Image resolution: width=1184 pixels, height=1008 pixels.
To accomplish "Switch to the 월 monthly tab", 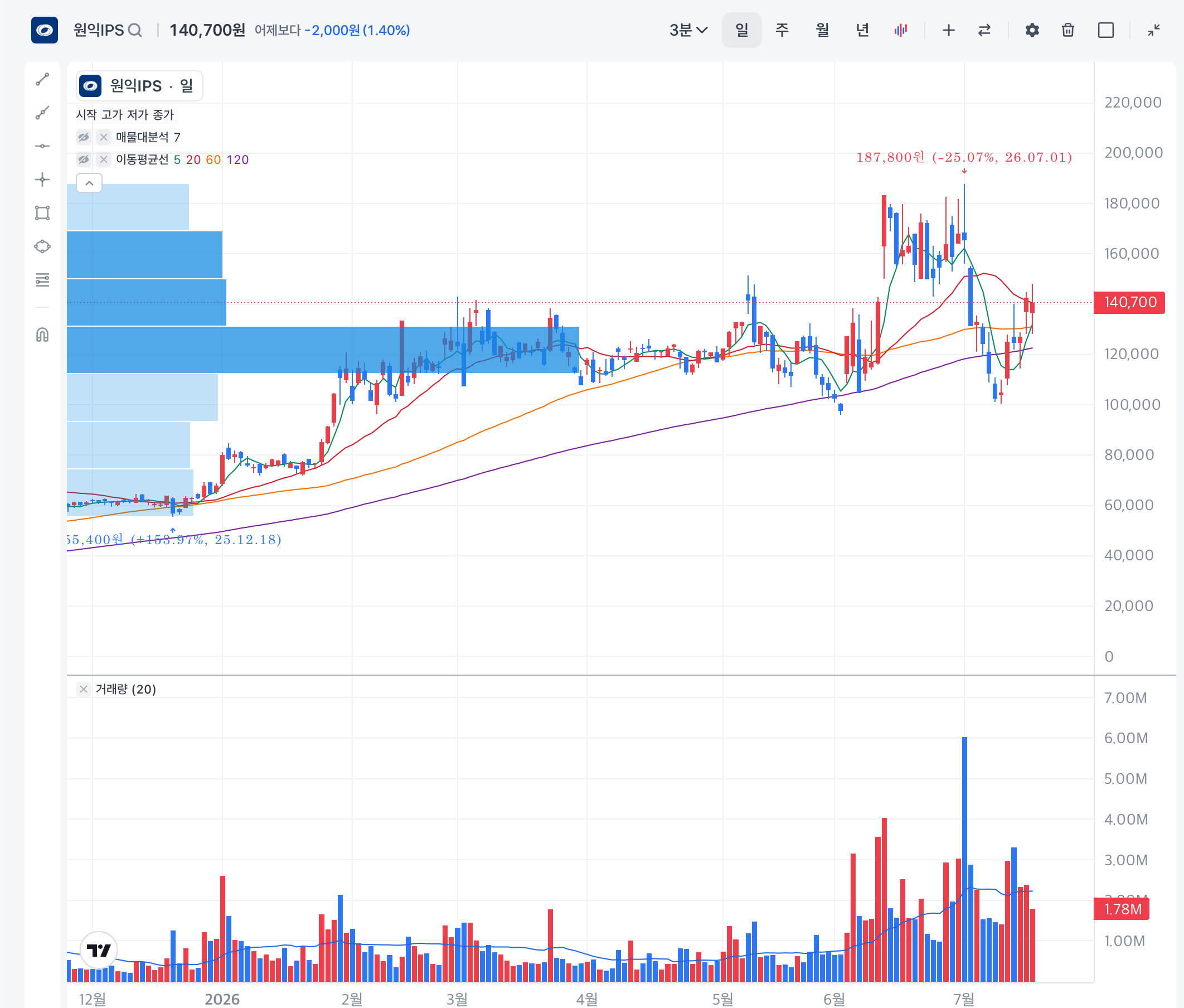I will (x=822, y=30).
